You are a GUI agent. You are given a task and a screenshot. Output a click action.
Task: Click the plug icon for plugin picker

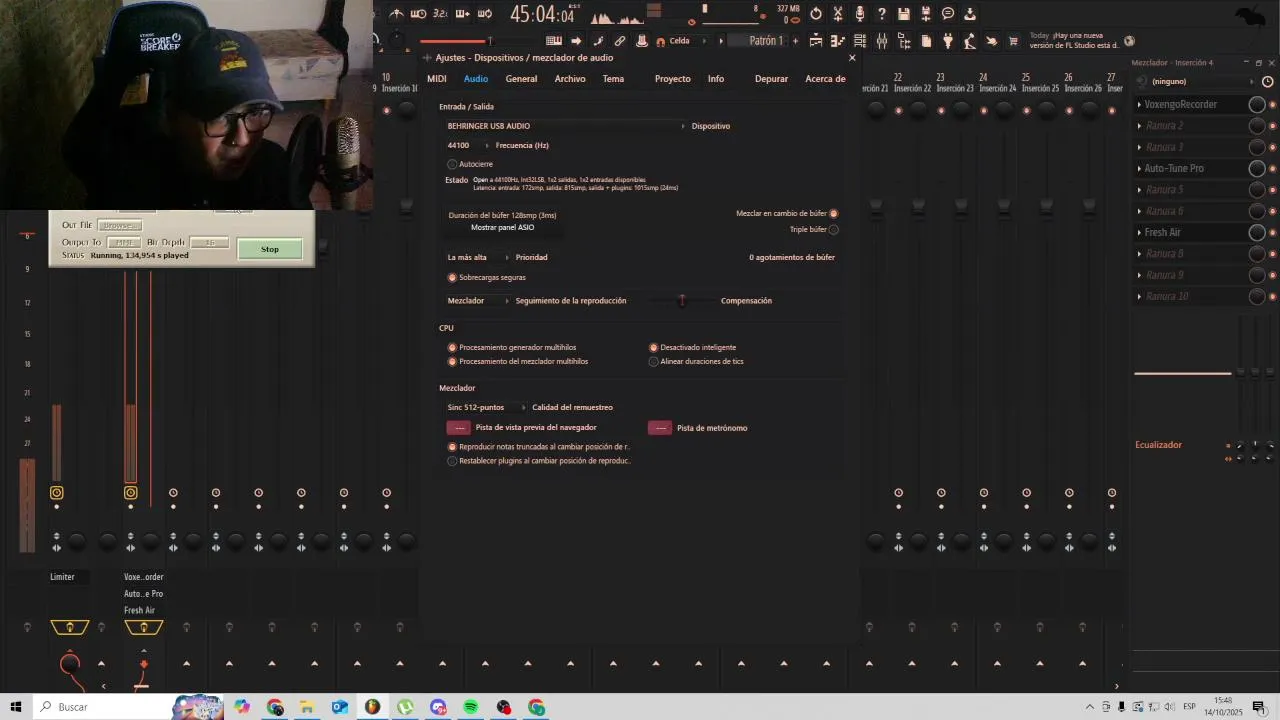coord(948,41)
